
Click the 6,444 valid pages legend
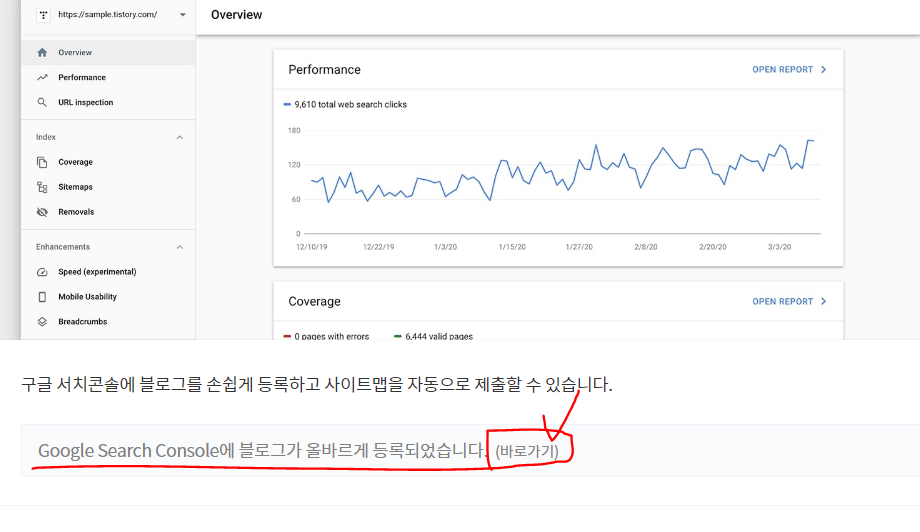(x=433, y=336)
